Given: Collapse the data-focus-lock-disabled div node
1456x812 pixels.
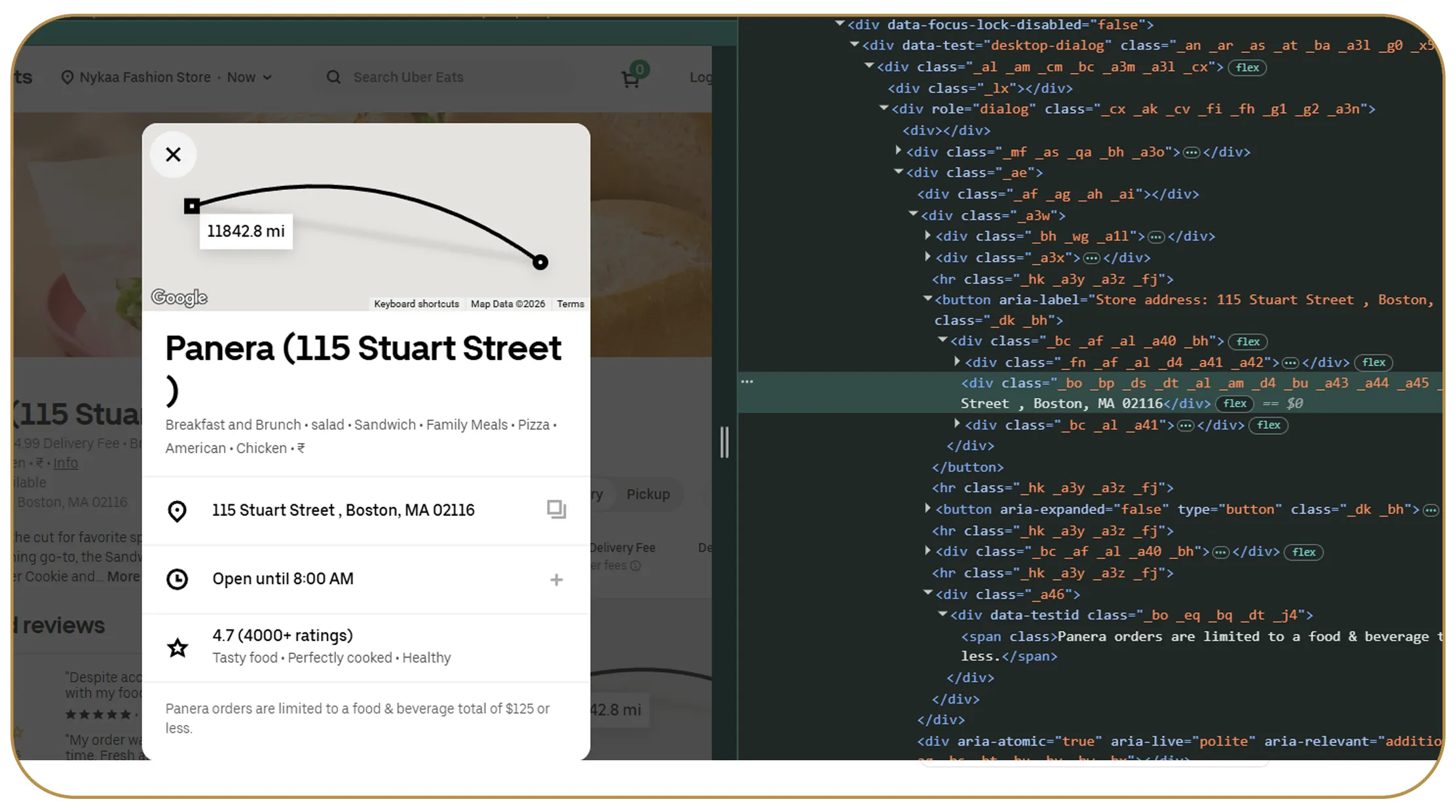Looking at the screenshot, I should point(840,24).
